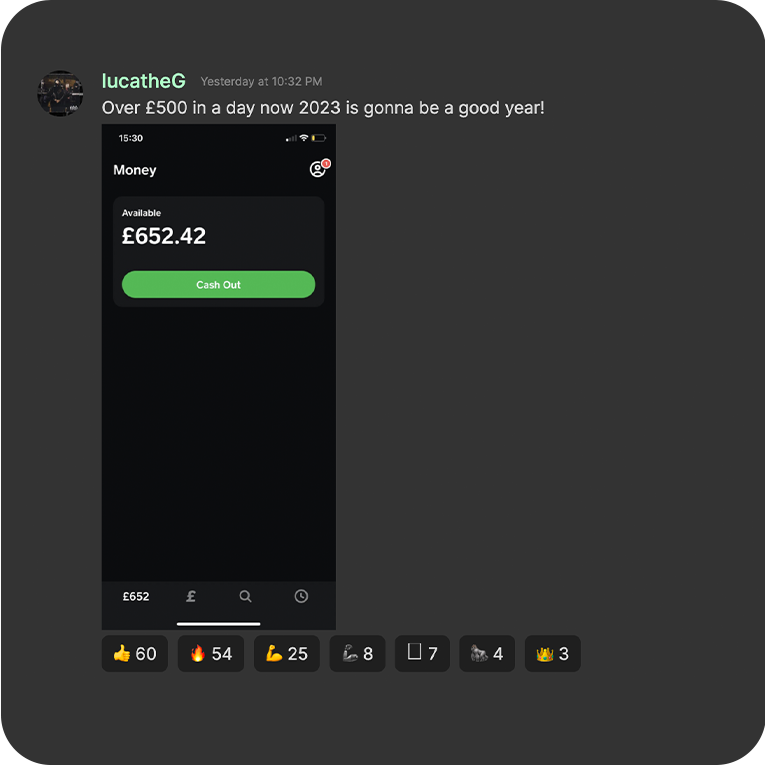Open lucatheG's avatar picture
Image resolution: width=765 pixels, height=765 pixels.
[x=60, y=93]
